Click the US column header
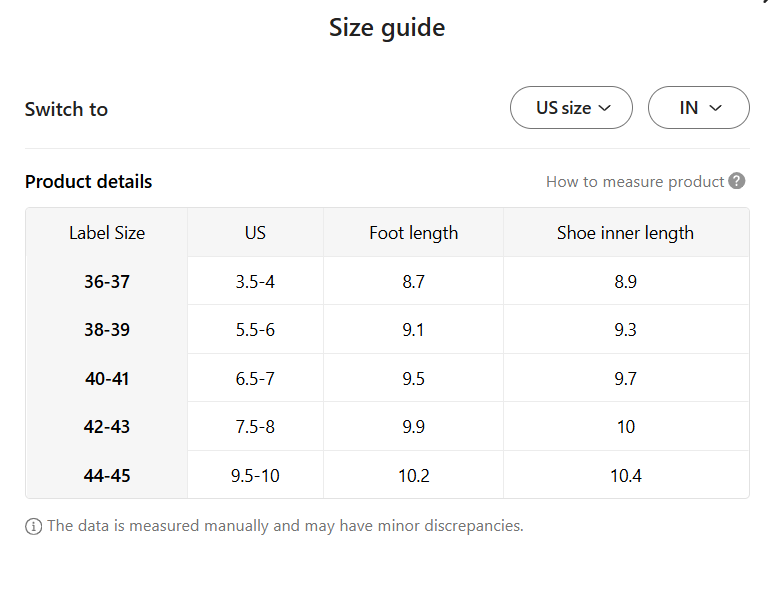The image size is (775, 605). (x=255, y=233)
